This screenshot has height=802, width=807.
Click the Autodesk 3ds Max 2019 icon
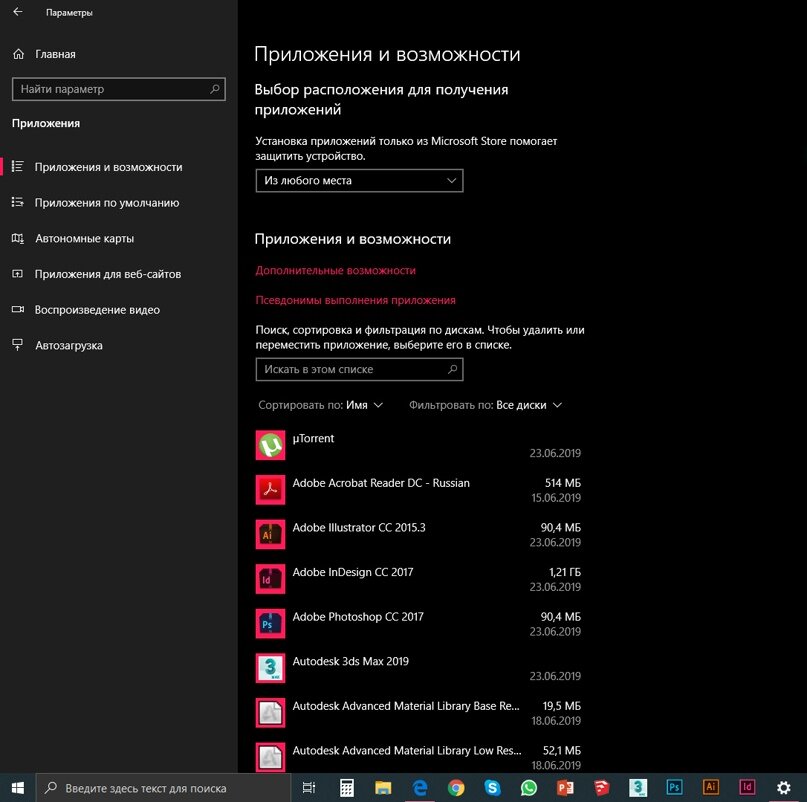270,668
